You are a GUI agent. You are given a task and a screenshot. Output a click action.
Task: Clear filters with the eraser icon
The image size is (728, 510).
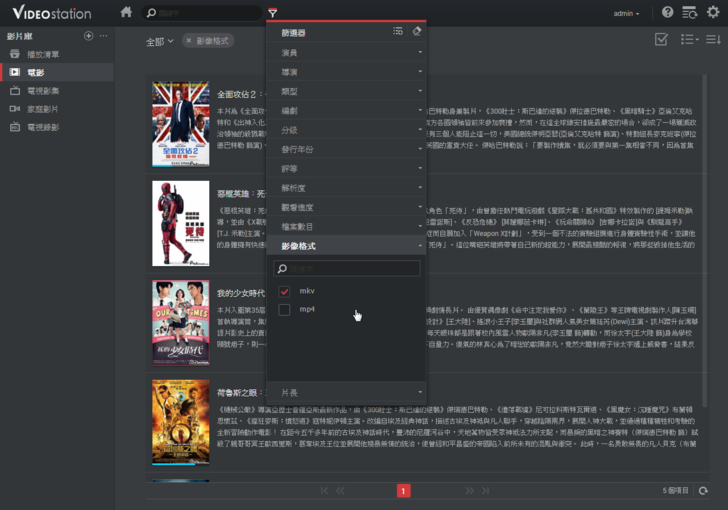[416, 31]
